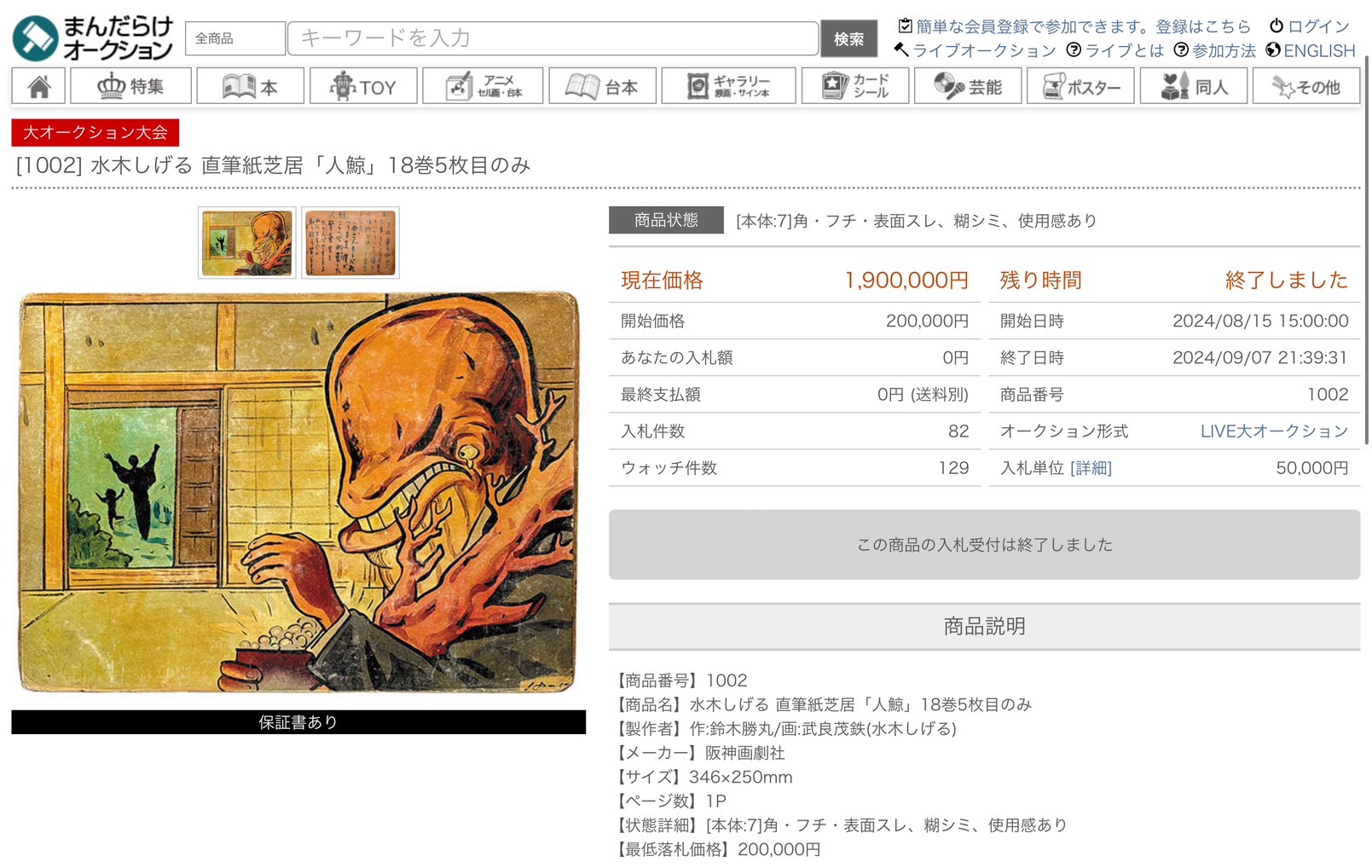Open the カード シール category
The image size is (1372, 868).
click(854, 87)
